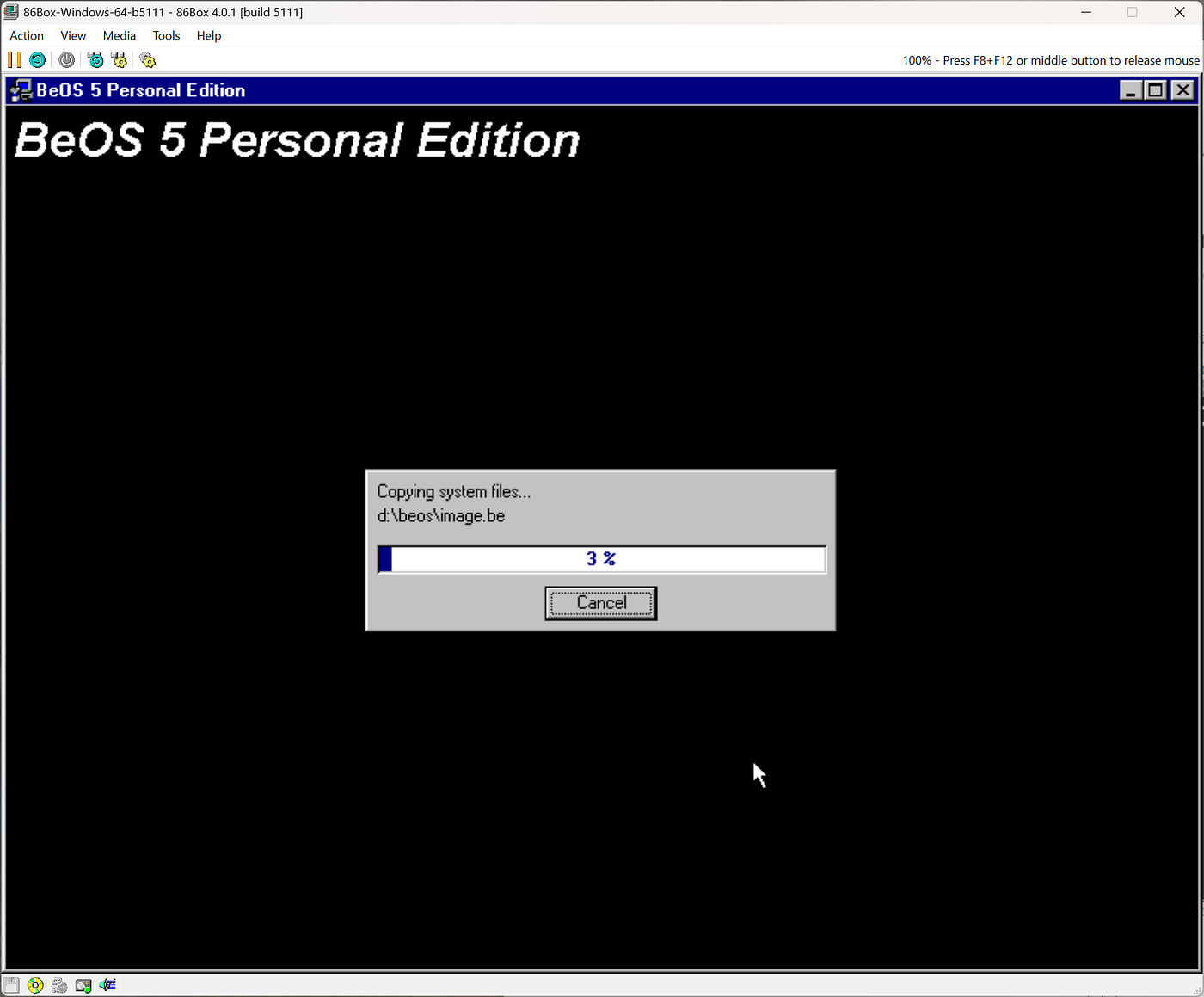Image resolution: width=1204 pixels, height=997 pixels.
Task: Open the Action menu
Action: point(27,35)
